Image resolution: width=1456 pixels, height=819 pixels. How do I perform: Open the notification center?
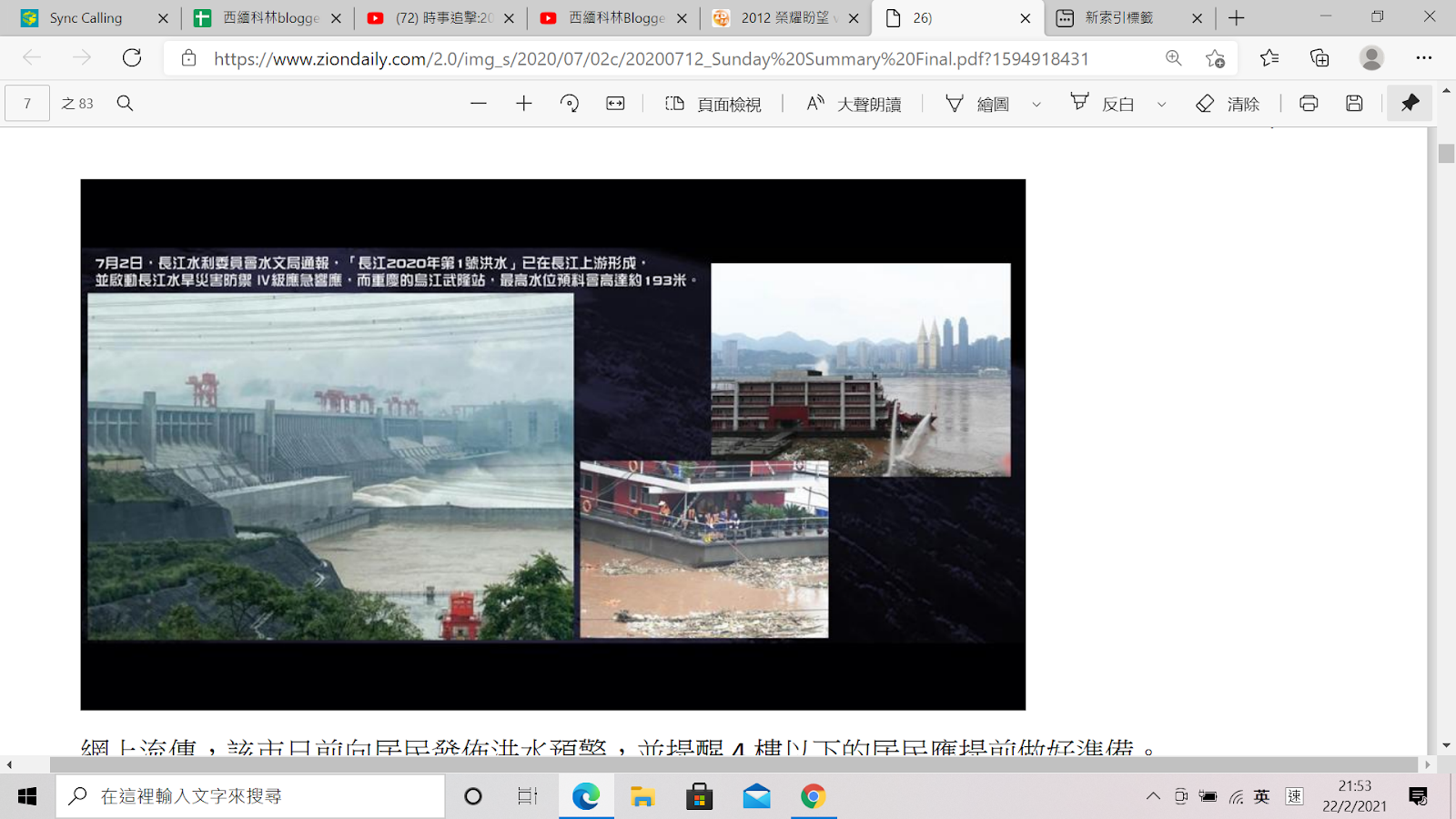1418,797
